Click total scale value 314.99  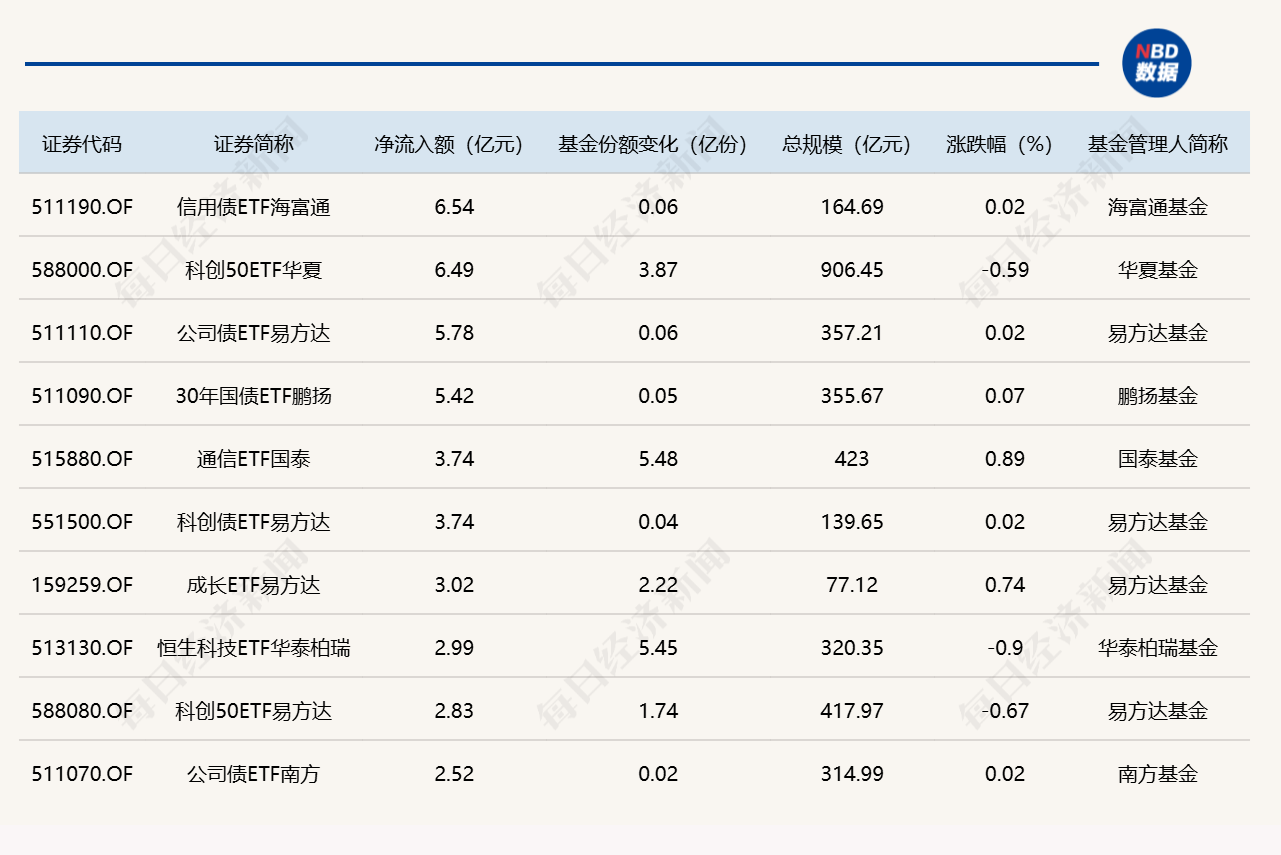tap(851, 774)
